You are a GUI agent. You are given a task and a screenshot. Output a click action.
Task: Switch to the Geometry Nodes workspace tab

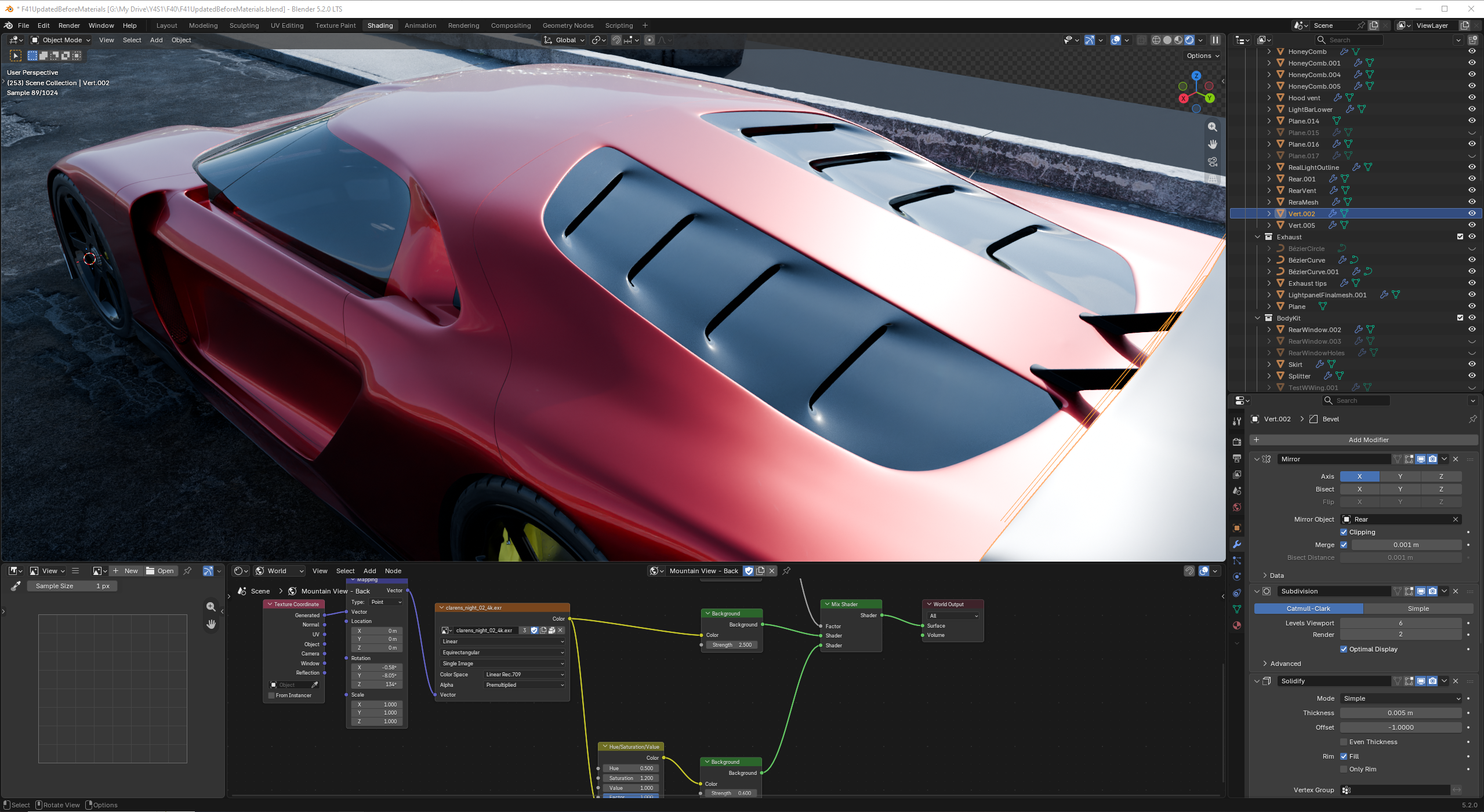(x=568, y=26)
